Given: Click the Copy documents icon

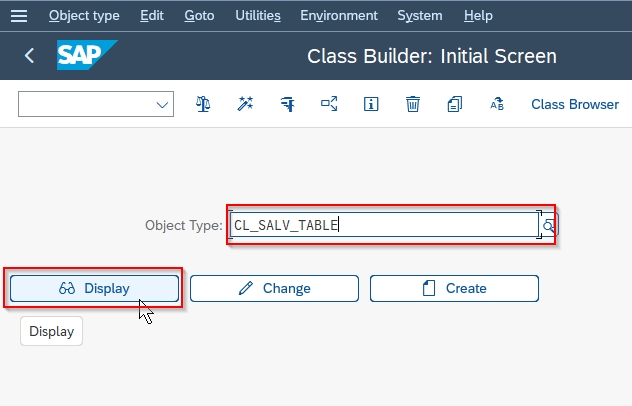Looking at the screenshot, I should [455, 104].
